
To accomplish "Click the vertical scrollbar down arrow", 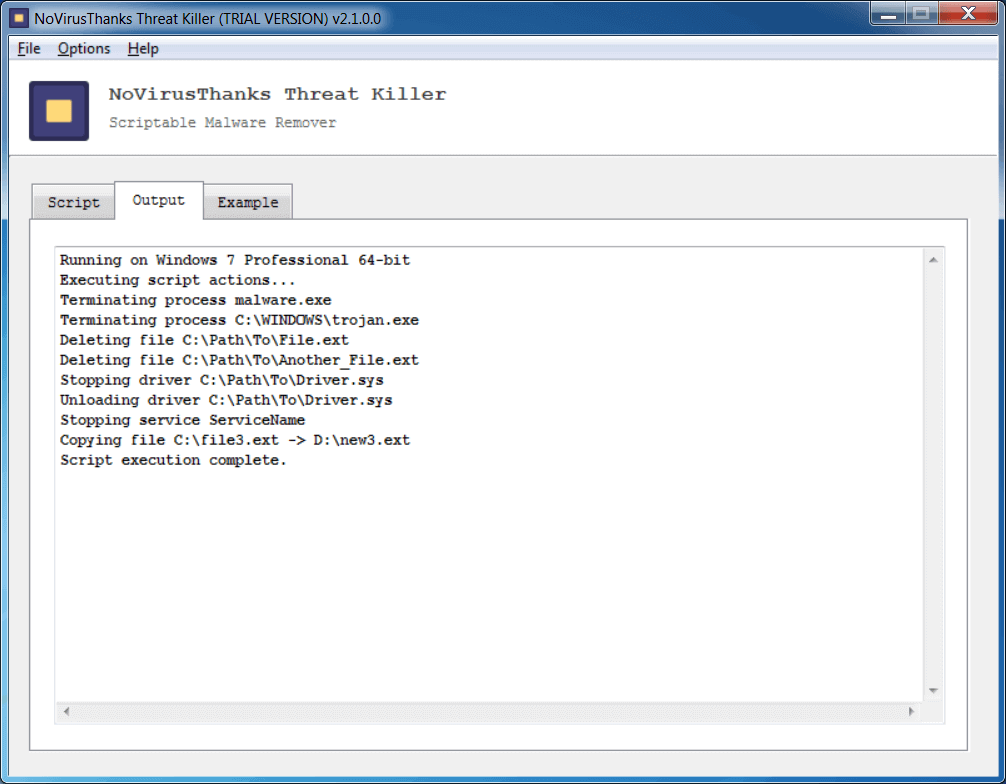I will tap(934, 691).
